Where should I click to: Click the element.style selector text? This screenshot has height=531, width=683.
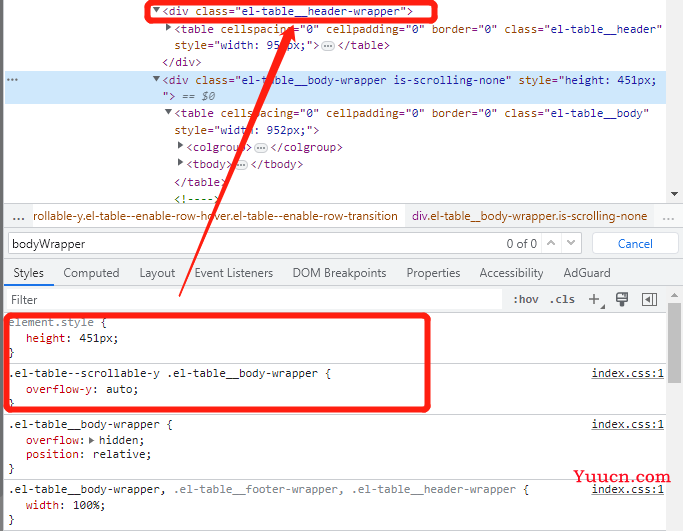pos(51,322)
